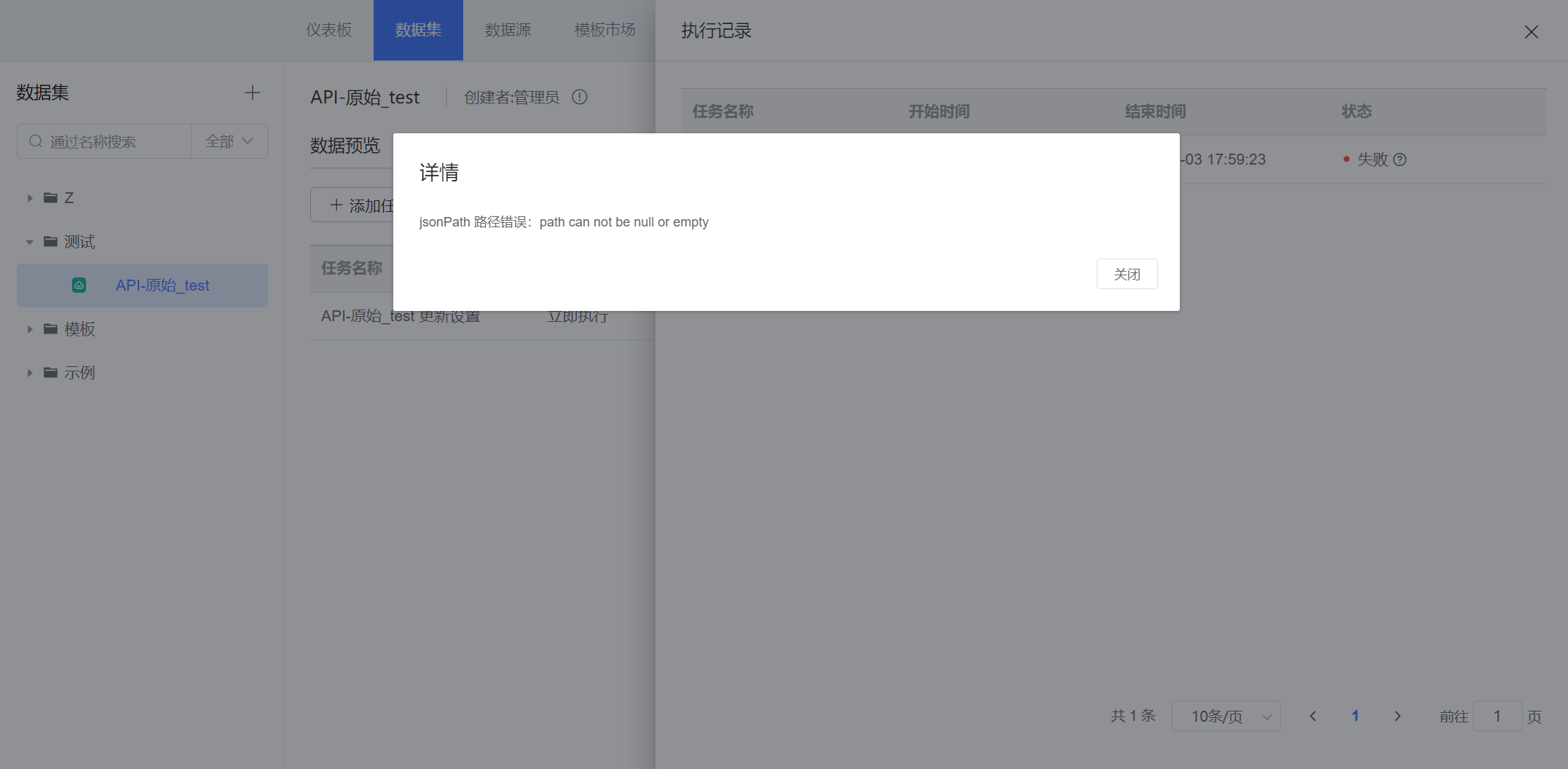Click the API dataset icon beside API-原始_test
The height and width of the screenshot is (769, 1568).
point(79,285)
